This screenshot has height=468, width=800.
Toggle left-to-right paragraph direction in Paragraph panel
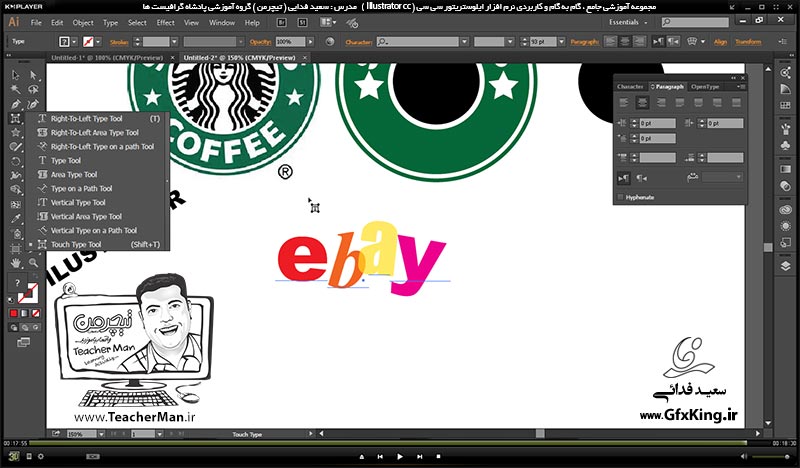pyautogui.click(x=623, y=178)
